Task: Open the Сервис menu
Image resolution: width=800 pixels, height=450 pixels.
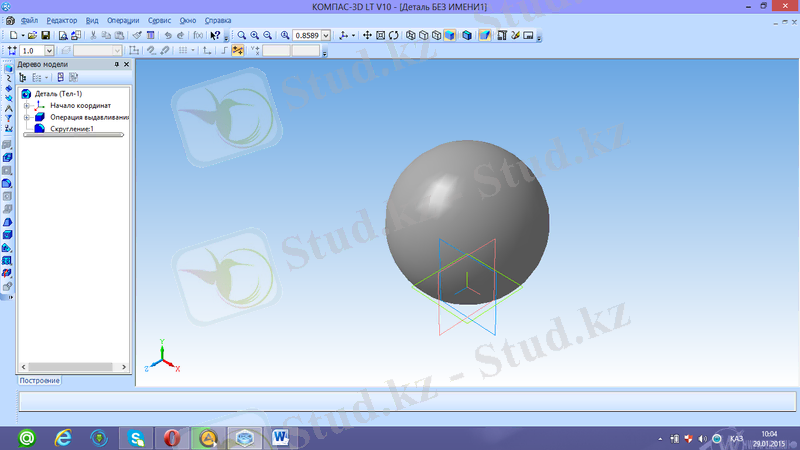Action: [159, 20]
